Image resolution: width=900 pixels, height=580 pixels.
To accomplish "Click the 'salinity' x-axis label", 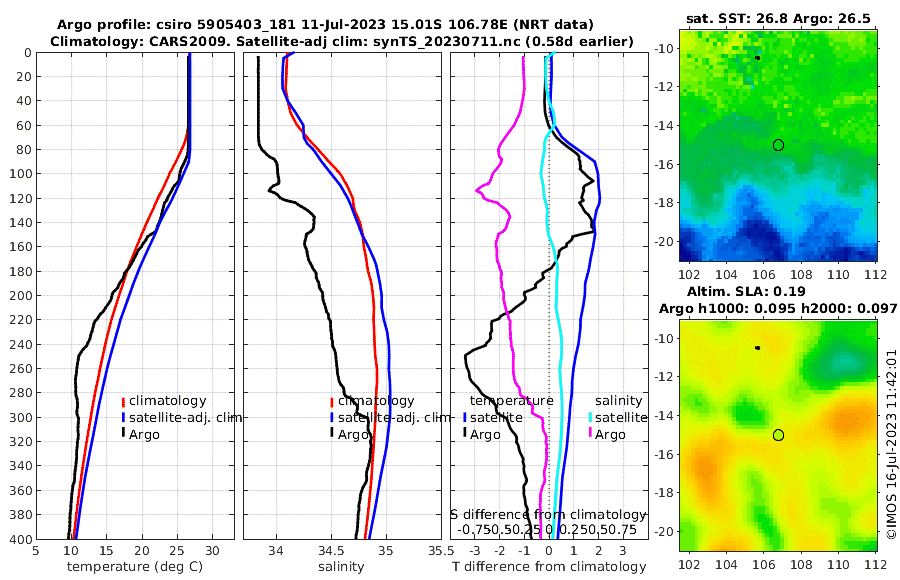I will pyautogui.click(x=342, y=567).
